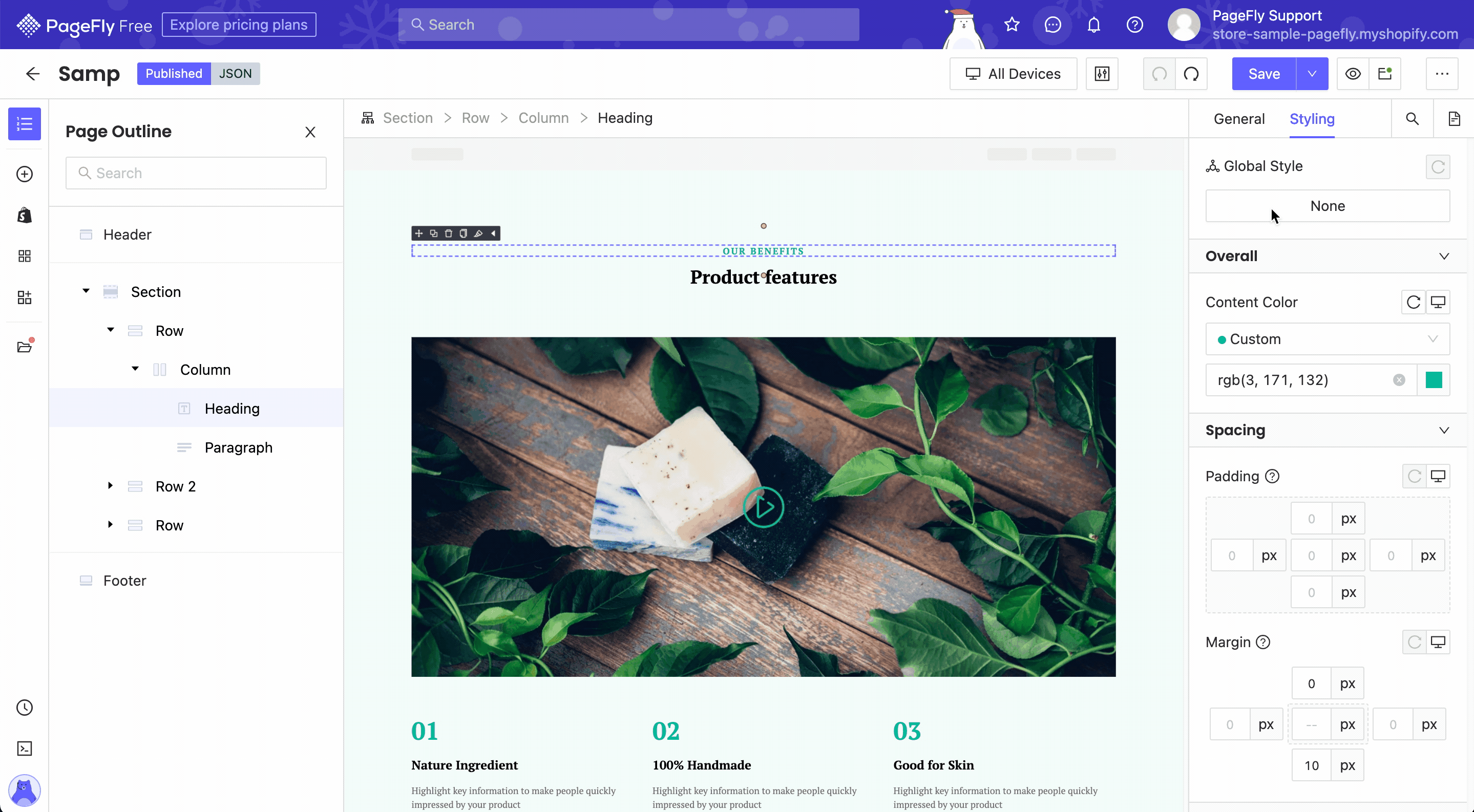1474x812 pixels.
Task: Open the live chat bubble icon
Action: click(1052, 25)
